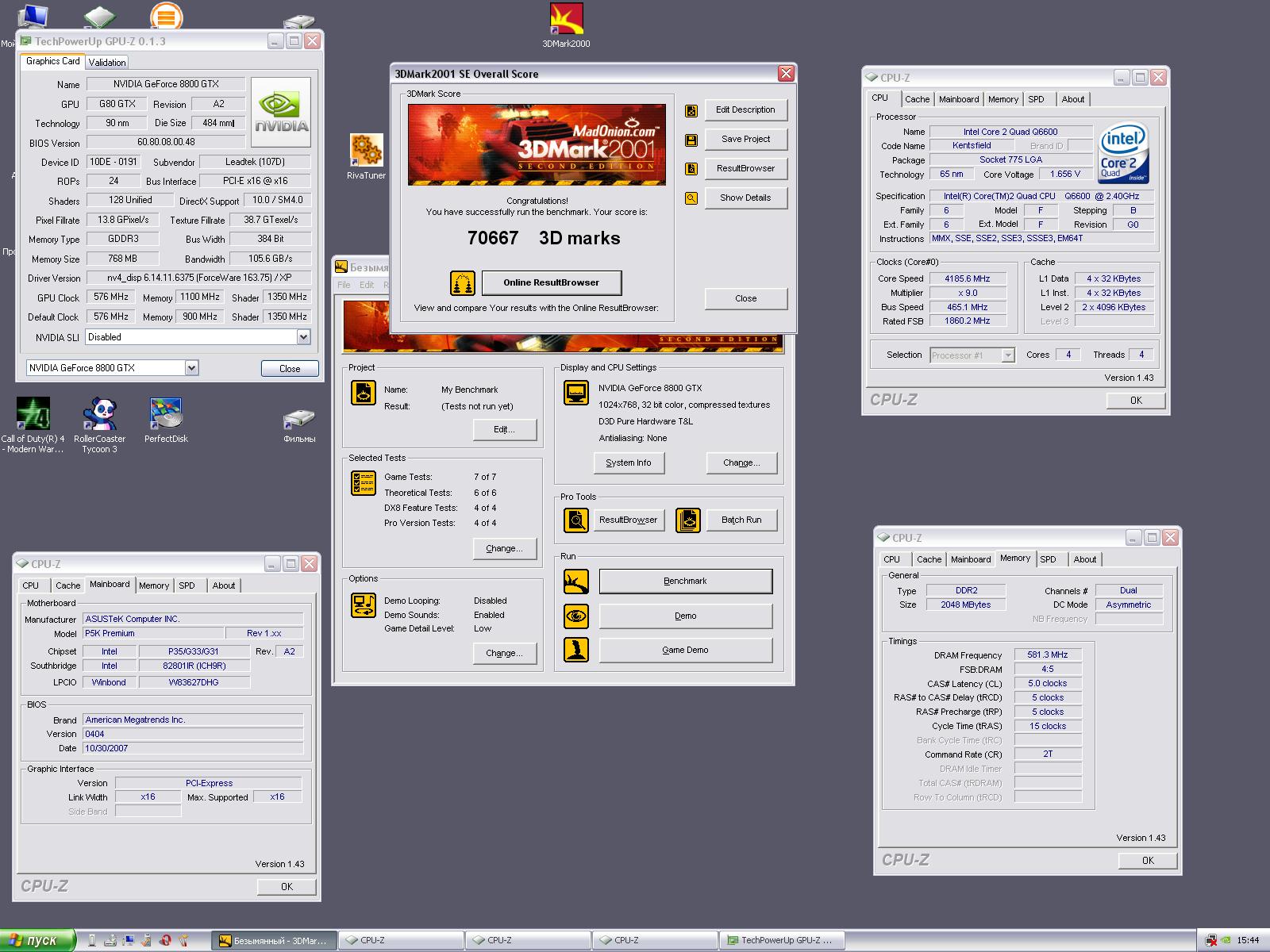Open the PerfectDisk desktop shortcut
This screenshot has height=952, width=1270.
pyautogui.click(x=166, y=420)
